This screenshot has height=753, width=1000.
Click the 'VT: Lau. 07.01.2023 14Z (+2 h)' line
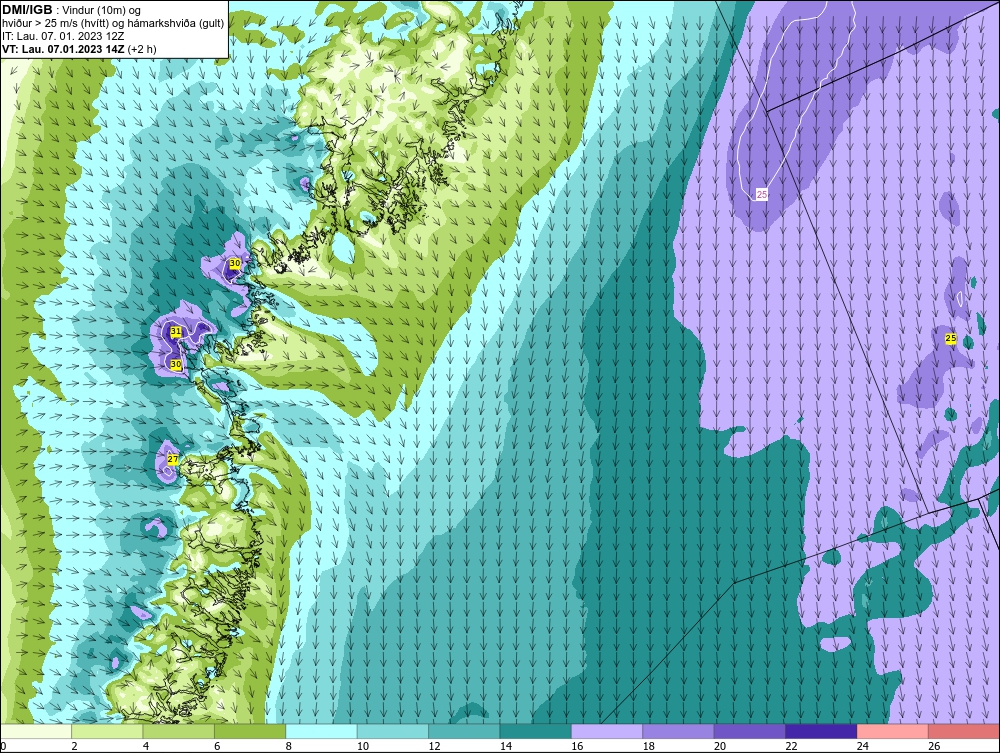(x=79, y=48)
